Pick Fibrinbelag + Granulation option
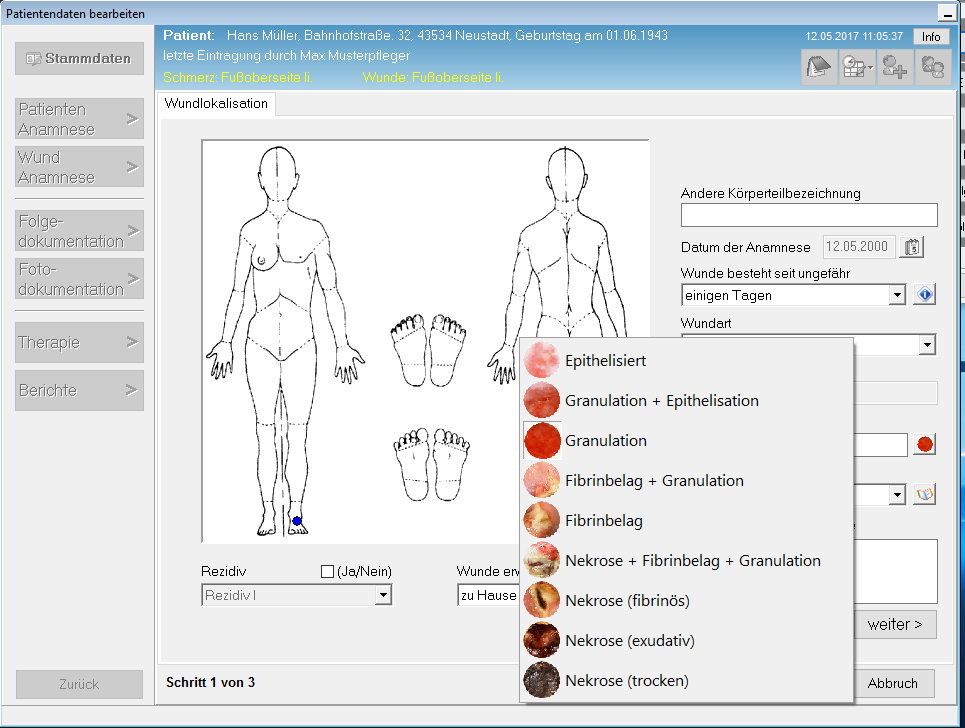Image resolution: width=965 pixels, height=728 pixels. pyautogui.click(x=687, y=481)
